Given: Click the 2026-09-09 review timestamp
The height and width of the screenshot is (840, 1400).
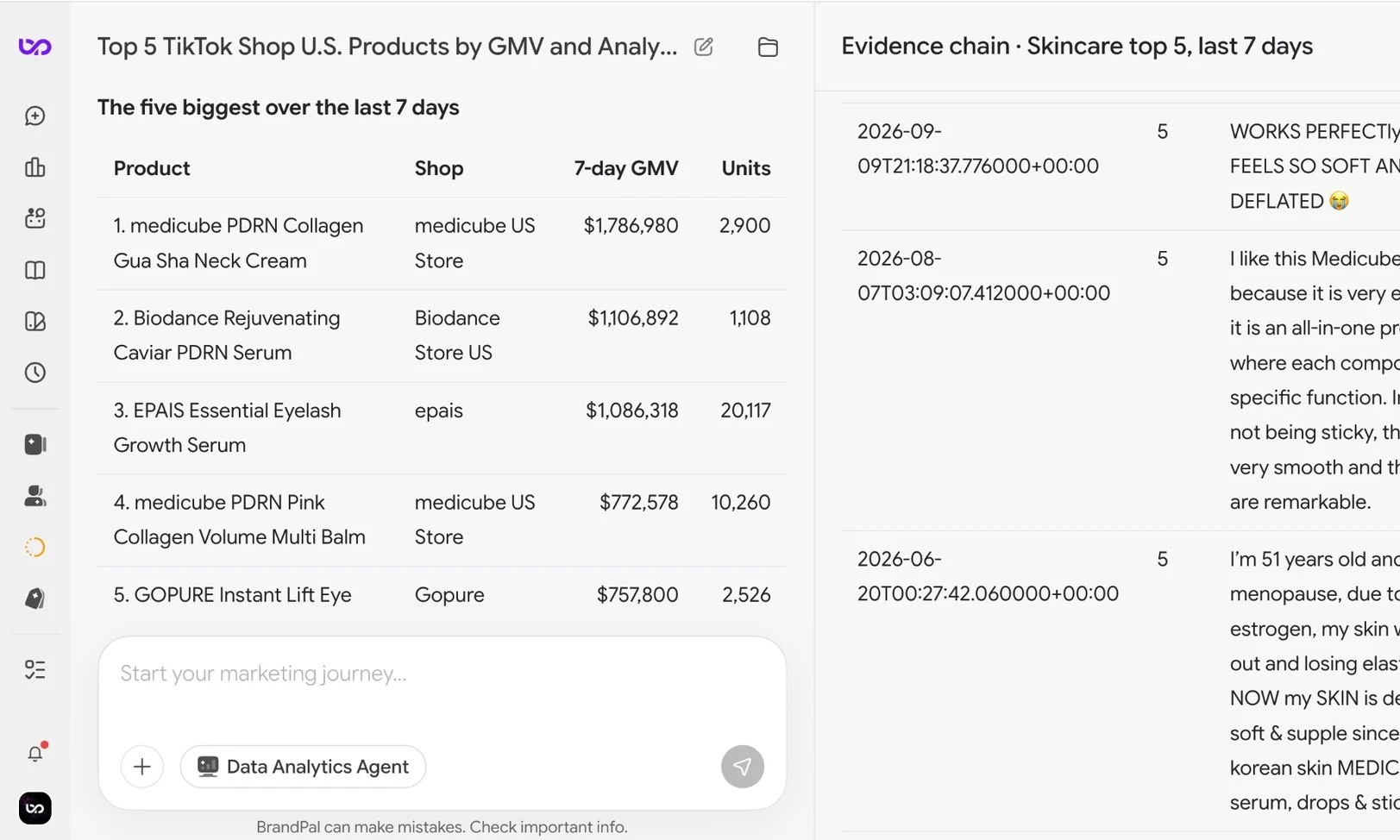Looking at the screenshot, I should 978,148.
